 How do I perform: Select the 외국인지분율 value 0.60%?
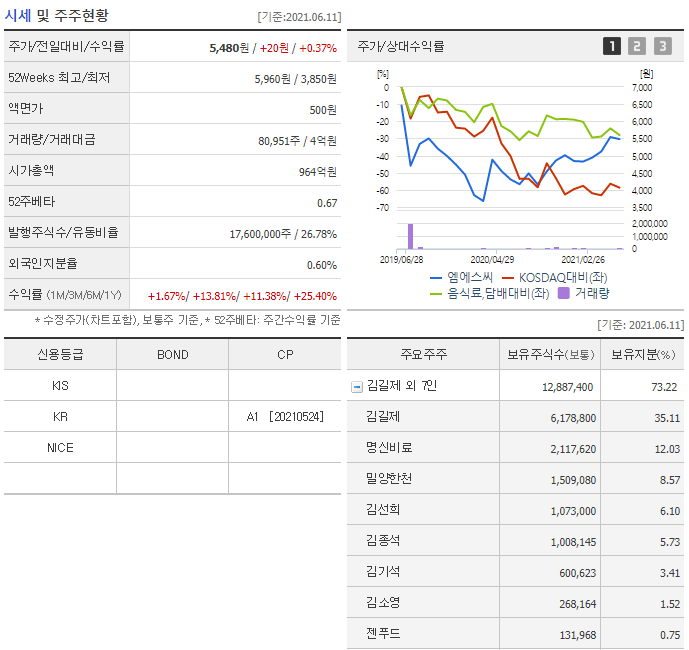(x=322, y=265)
